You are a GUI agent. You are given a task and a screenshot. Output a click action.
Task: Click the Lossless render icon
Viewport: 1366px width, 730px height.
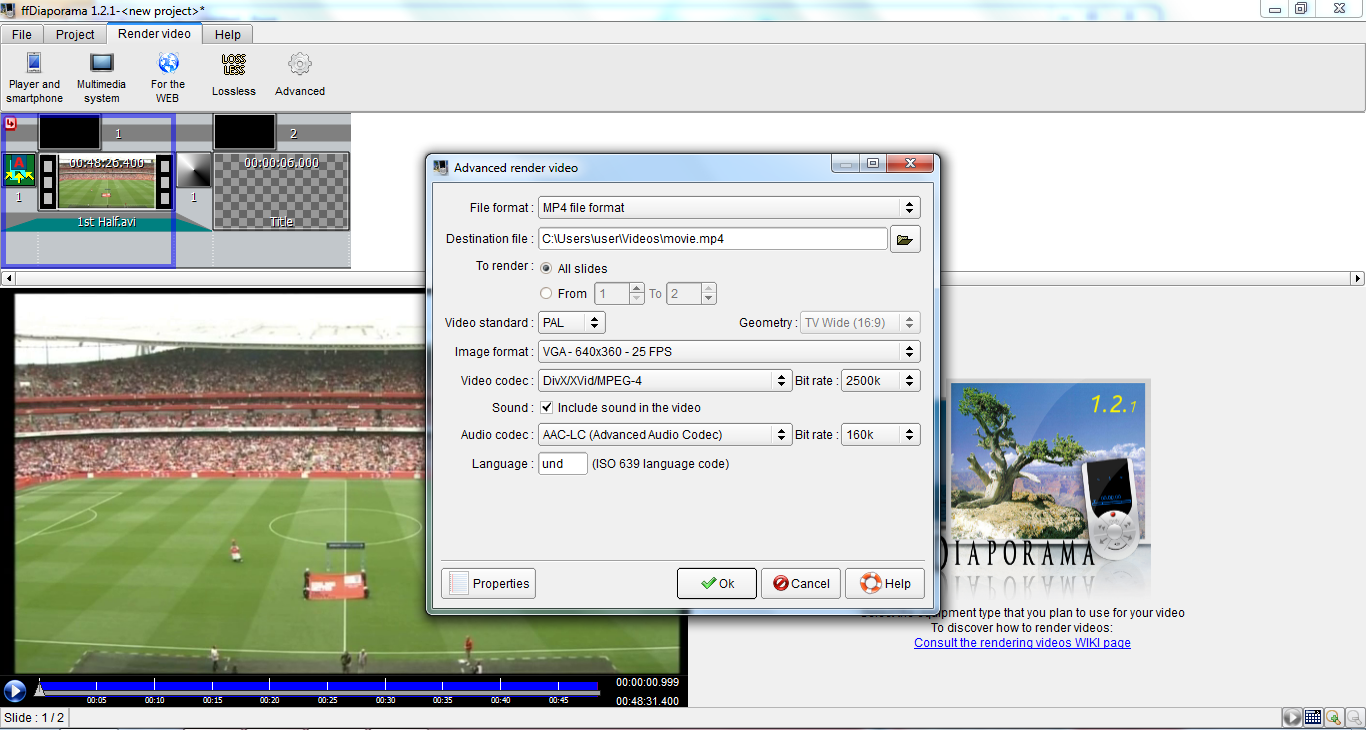(233, 65)
